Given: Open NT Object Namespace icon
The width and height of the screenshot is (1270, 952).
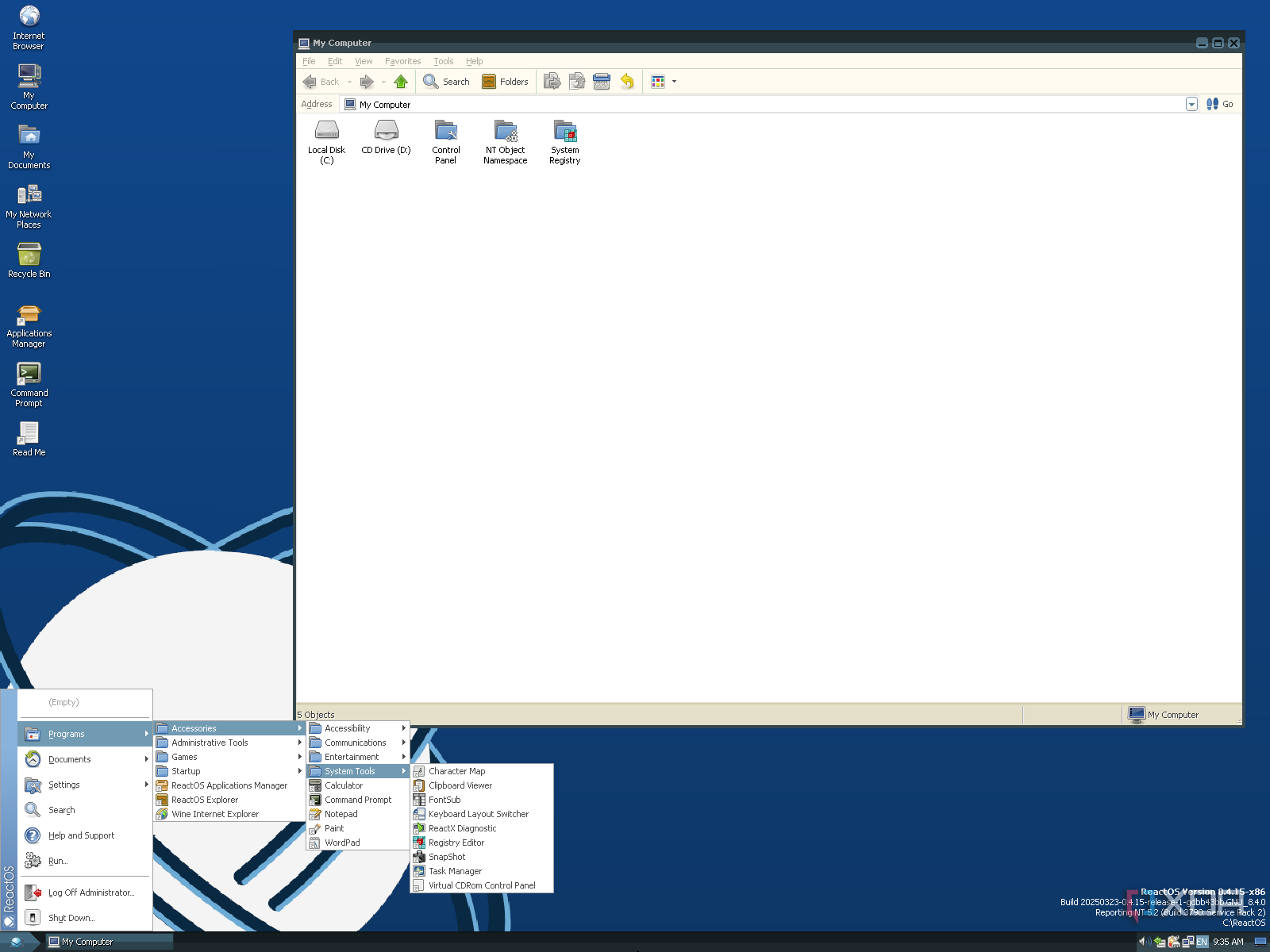Looking at the screenshot, I should [x=505, y=141].
